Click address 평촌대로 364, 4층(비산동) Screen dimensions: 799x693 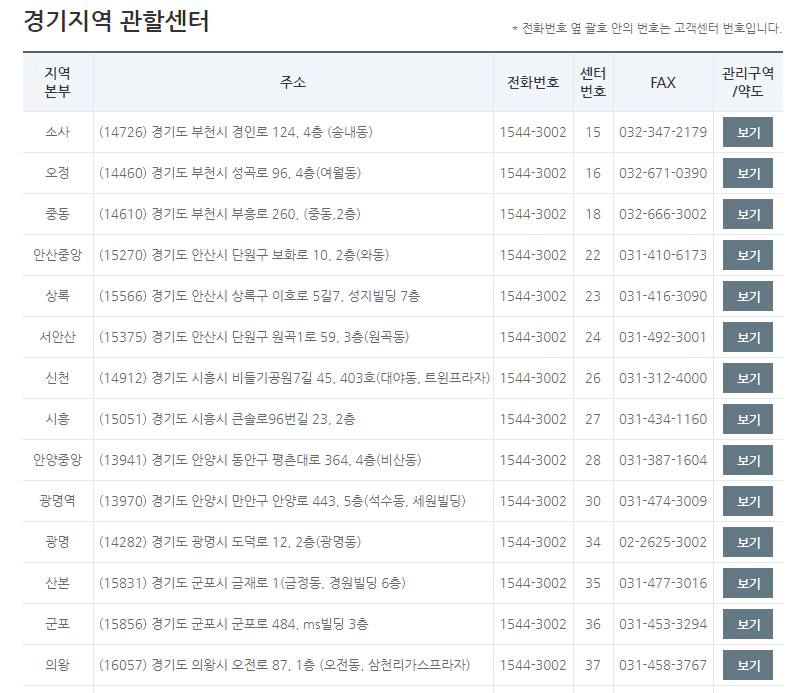click(x=347, y=460)
